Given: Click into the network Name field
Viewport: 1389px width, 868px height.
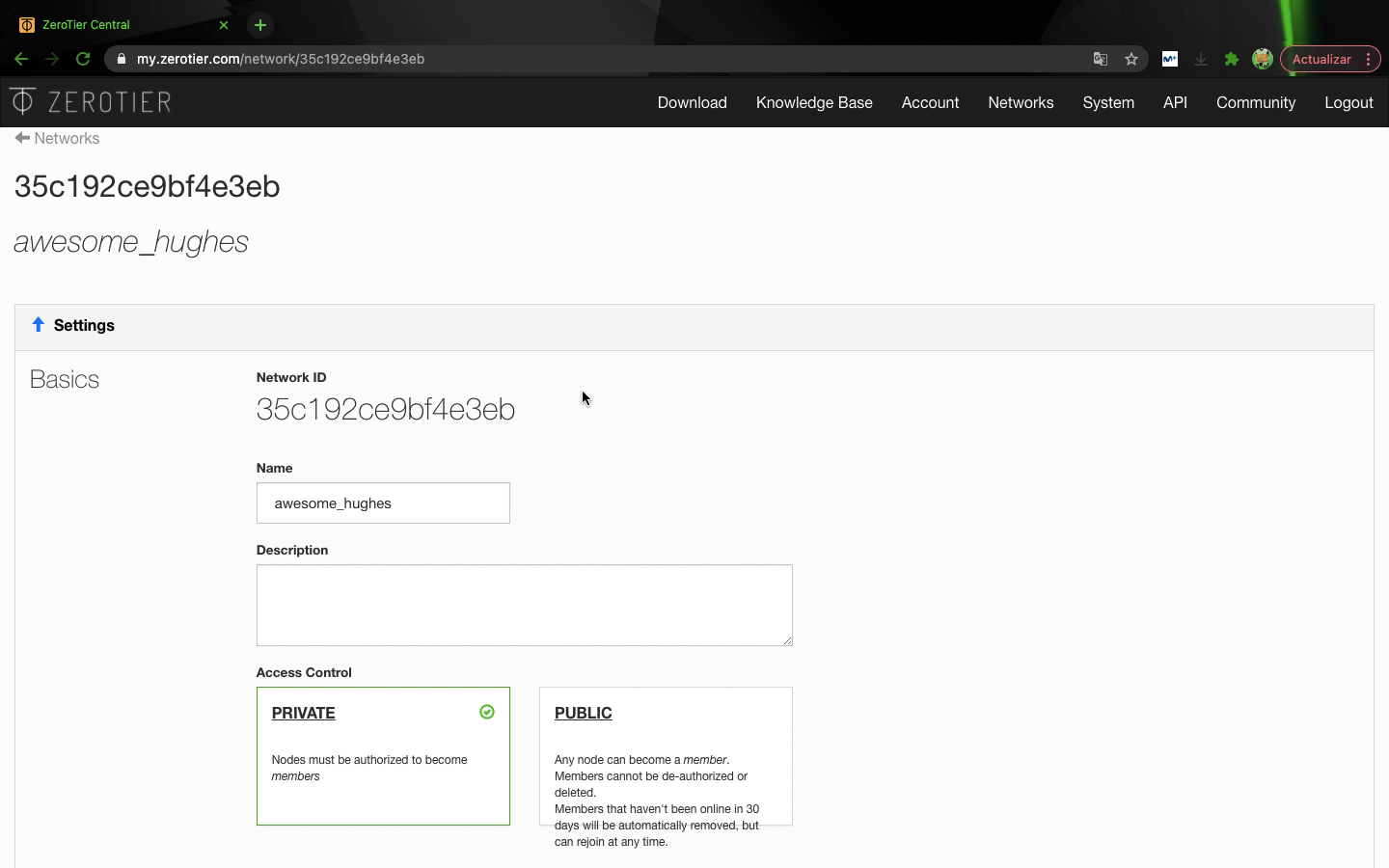Looking at the screenshot, I should [383, 503].
